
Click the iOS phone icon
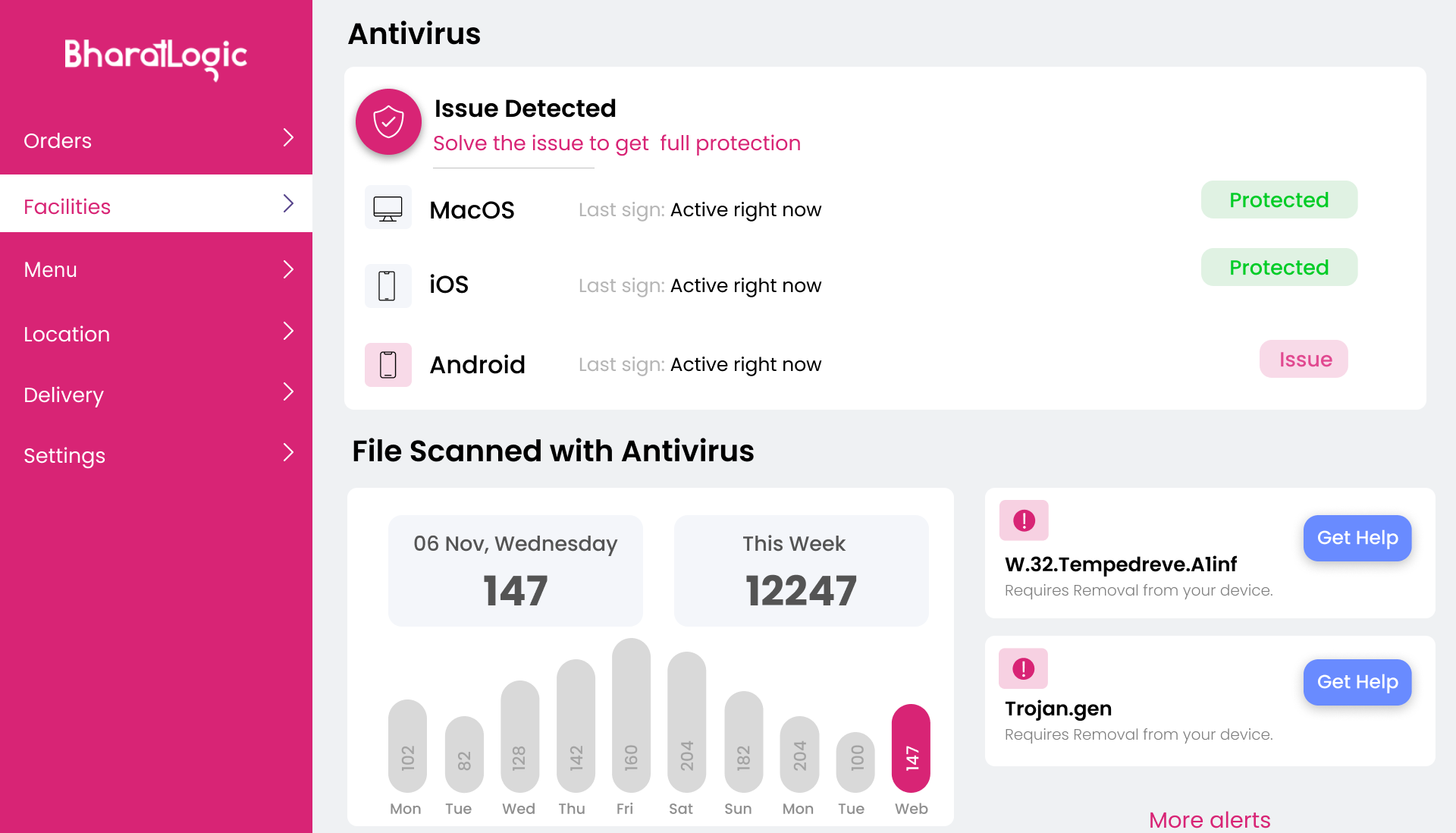pyautogui.click(x=388, y=285)
